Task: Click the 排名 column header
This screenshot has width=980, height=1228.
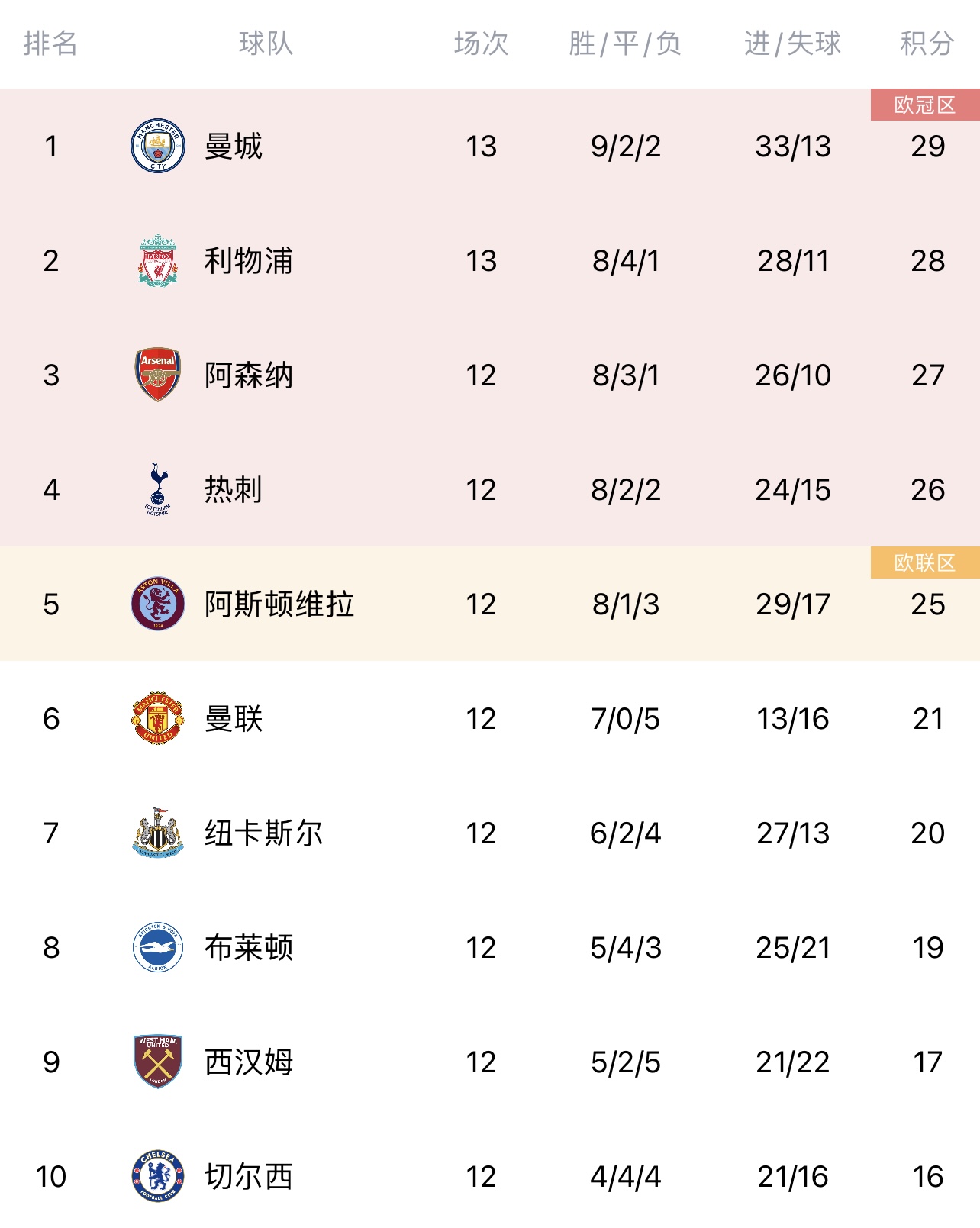Action: 50,44
